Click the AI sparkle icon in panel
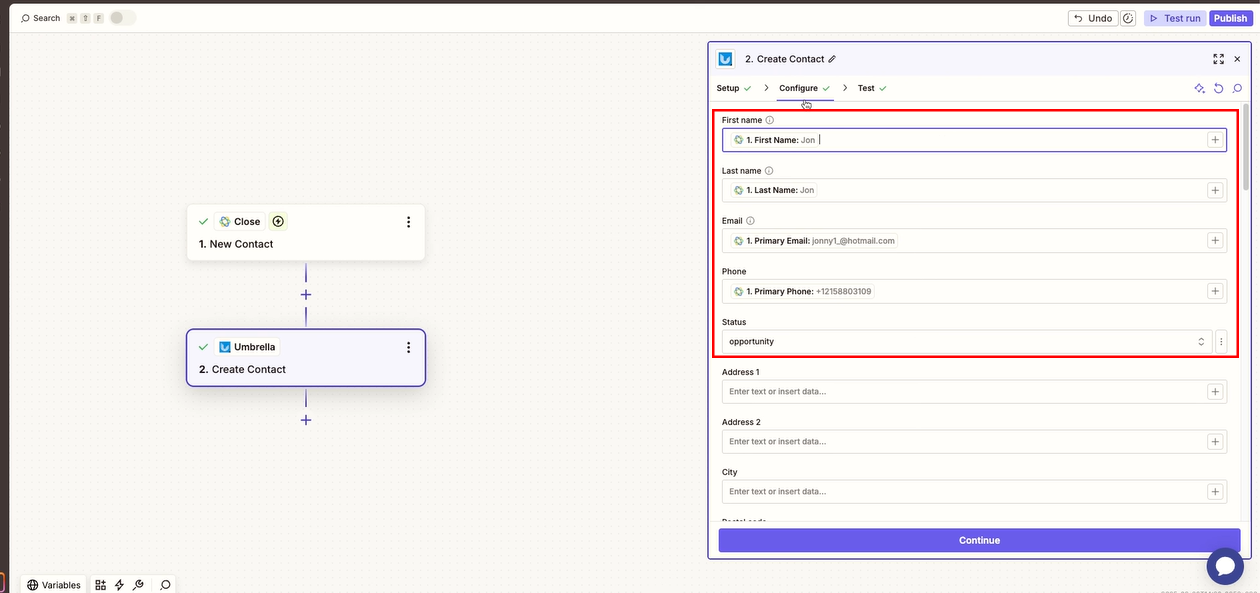Image resolution: width=1260 pixels, height=593 pixels. coord(1200,88)
